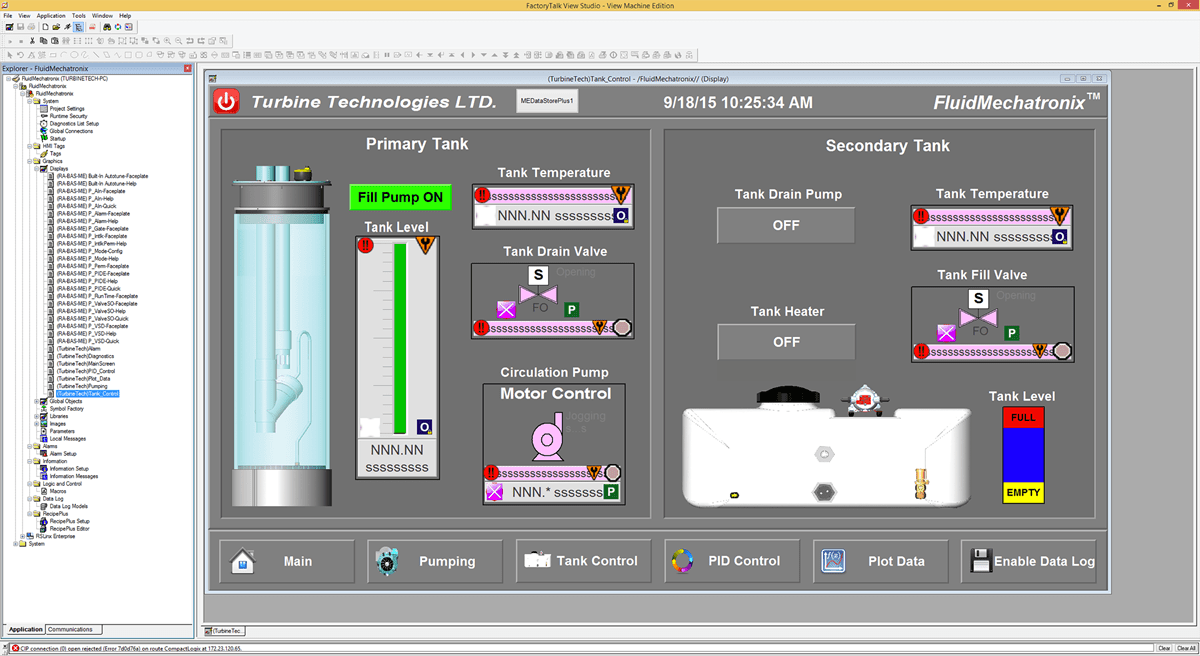Click the Primary Tank Level alarm exclamation icon
The image size is (1200, 656).
coord(367,246)
